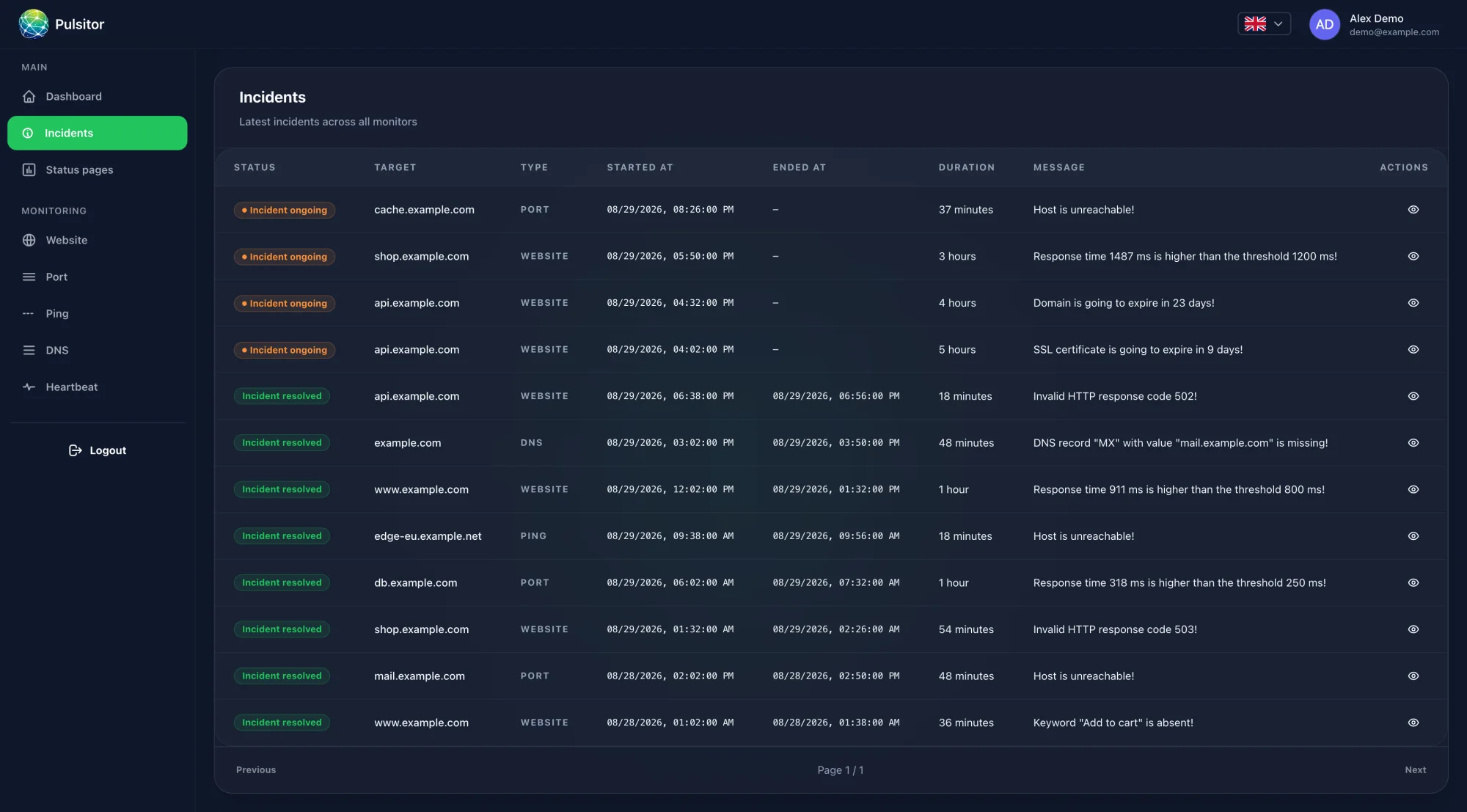Click the cache.example.com target
Screen dimensions: 1467x812
pos(424,210)
